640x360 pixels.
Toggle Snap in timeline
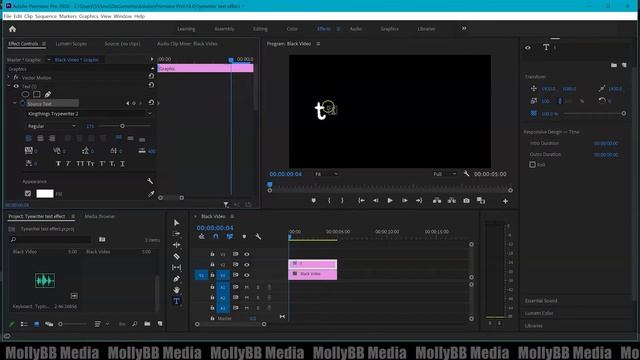click(216, 236)
